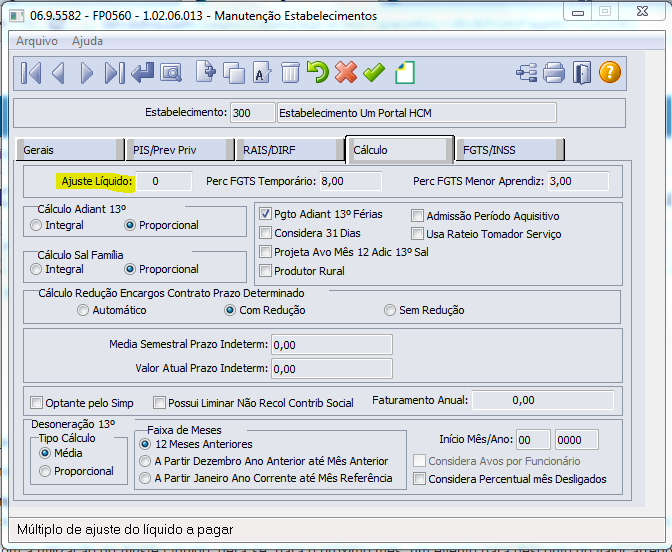Select Média tipo cálculo

(x=45, y=453)
